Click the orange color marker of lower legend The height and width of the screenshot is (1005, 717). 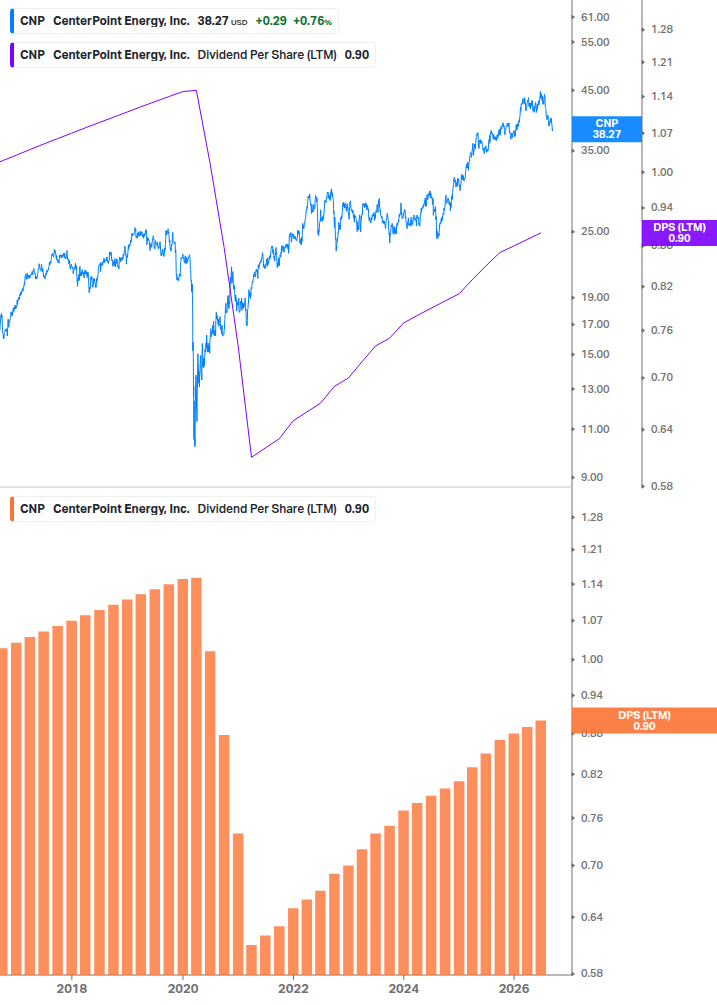point(12,509)
